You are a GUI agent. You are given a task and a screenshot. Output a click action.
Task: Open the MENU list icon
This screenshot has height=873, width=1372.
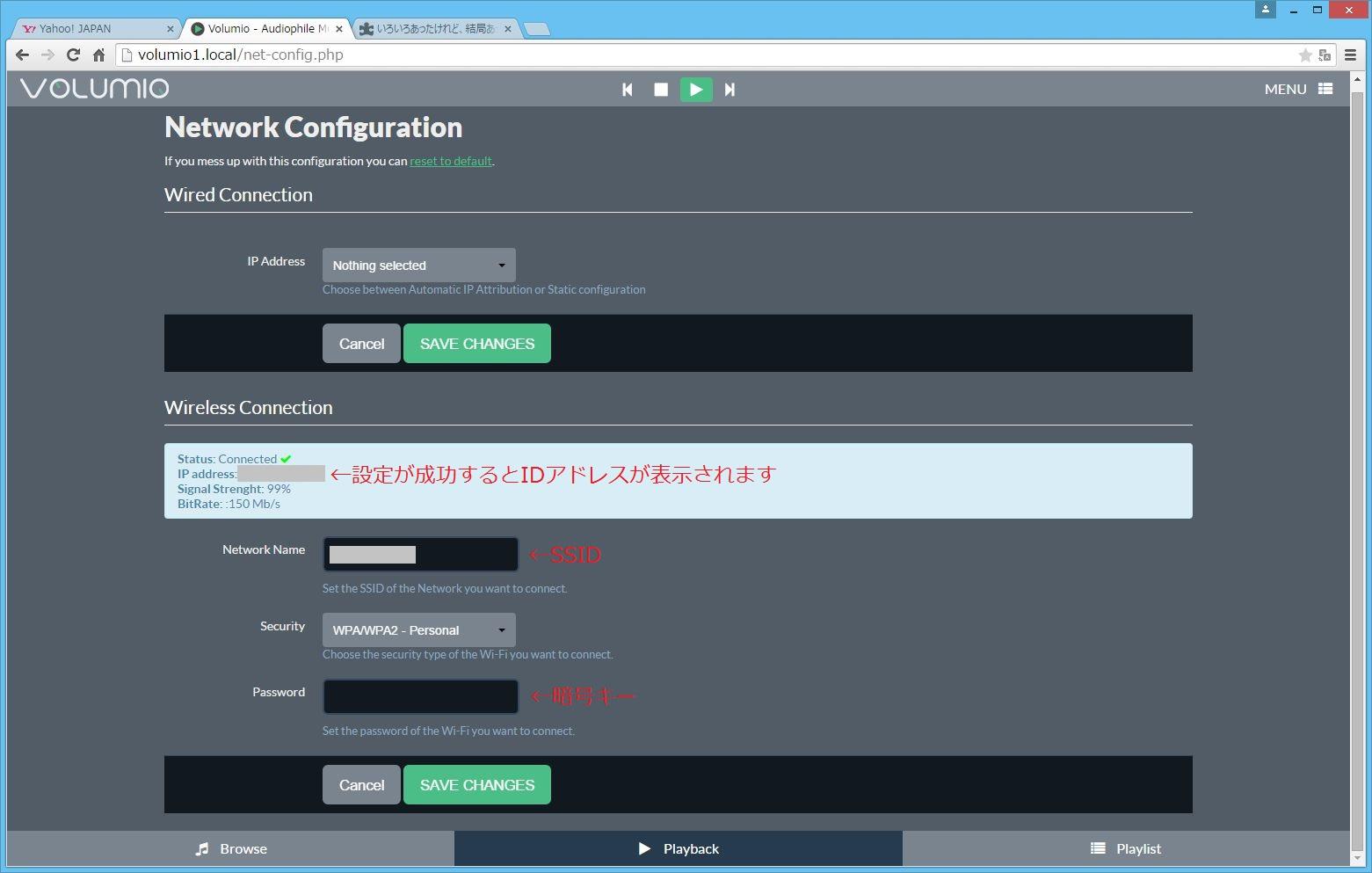point(1325,89)
